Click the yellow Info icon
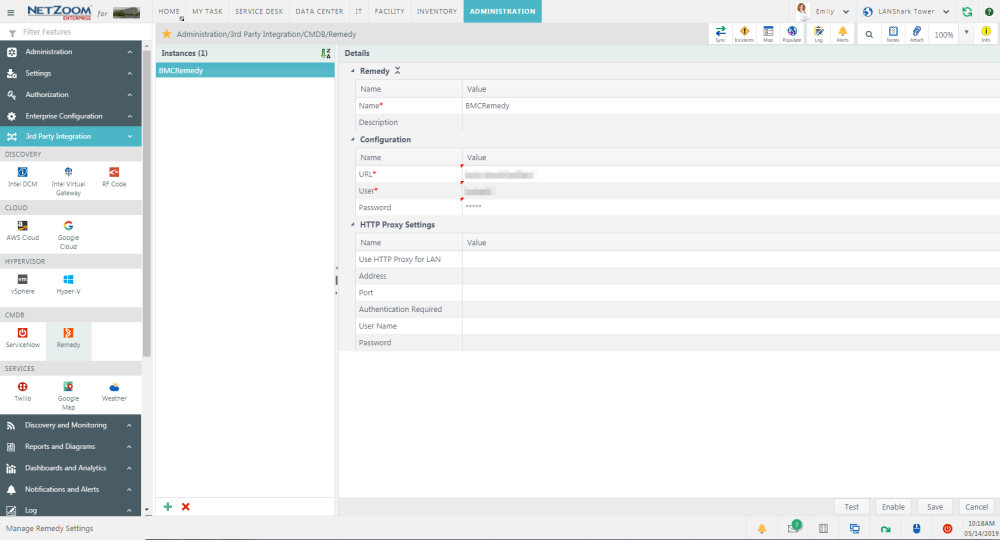 click(986, 34)
